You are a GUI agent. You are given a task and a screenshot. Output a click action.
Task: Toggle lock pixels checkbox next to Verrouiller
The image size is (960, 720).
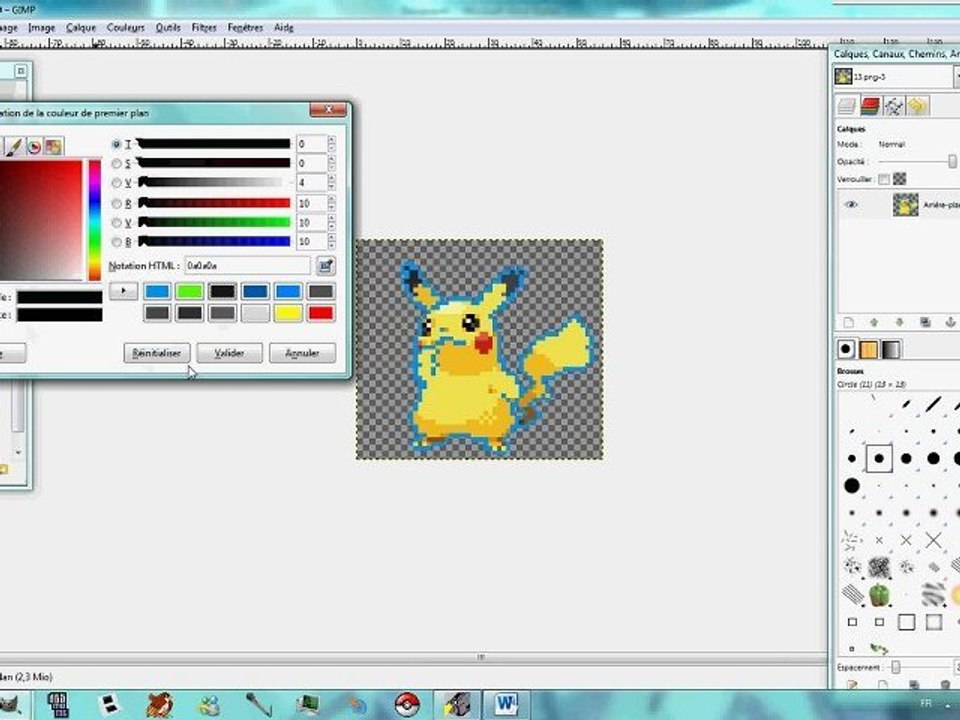[883, 179]
